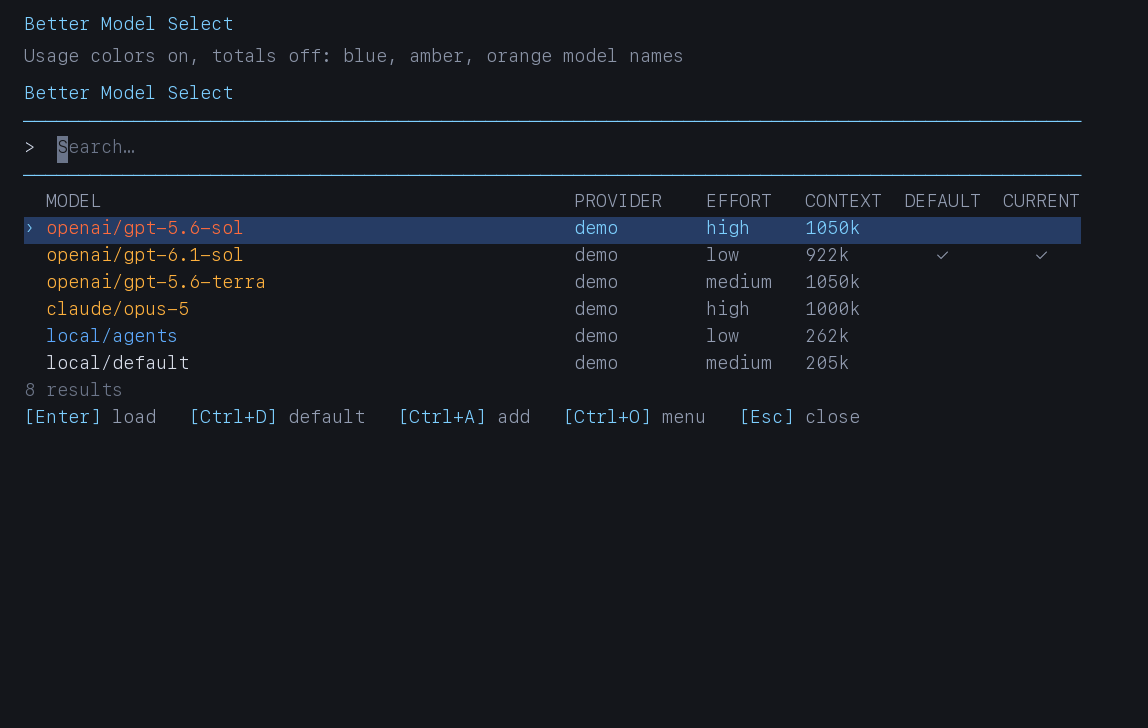Click the MODEL column header
The image size is (1148, 728).
(73, 201)
